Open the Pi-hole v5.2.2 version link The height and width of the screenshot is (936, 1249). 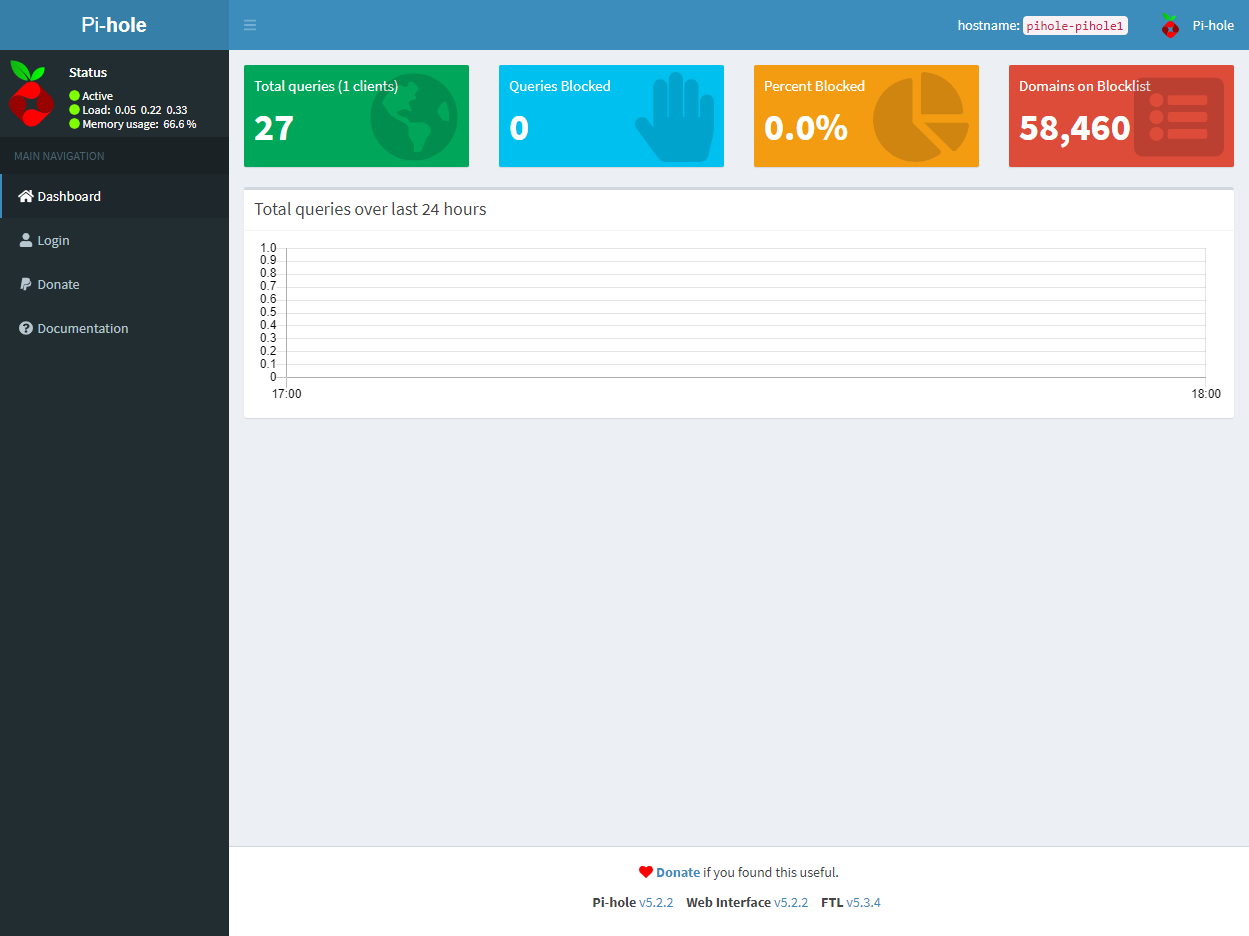tap(656, 902)
